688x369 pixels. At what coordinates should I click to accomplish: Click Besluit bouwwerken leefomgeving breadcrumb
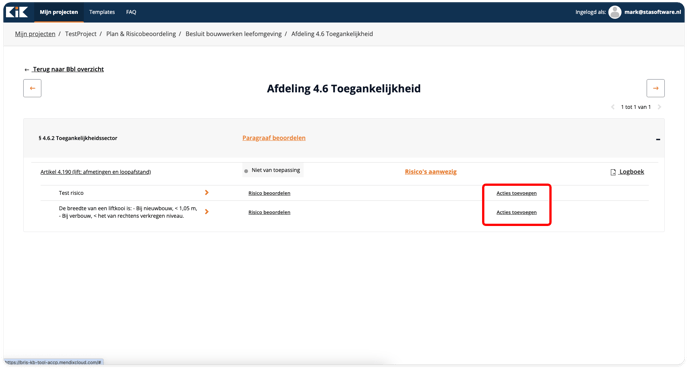tap(233, 34)
